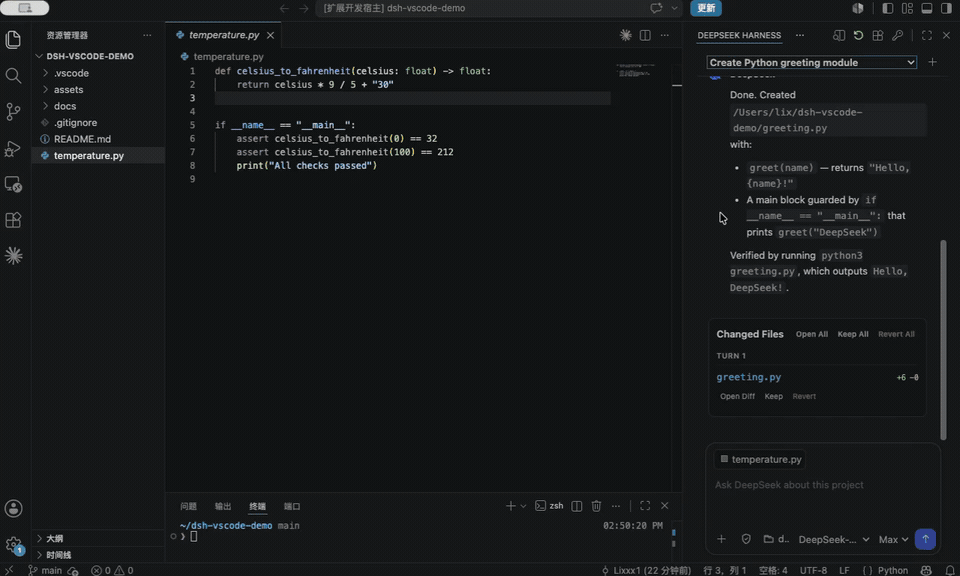Open the Accounts menu icon
The width and height of the screenshot is (960, 576).
click(13, 509)
